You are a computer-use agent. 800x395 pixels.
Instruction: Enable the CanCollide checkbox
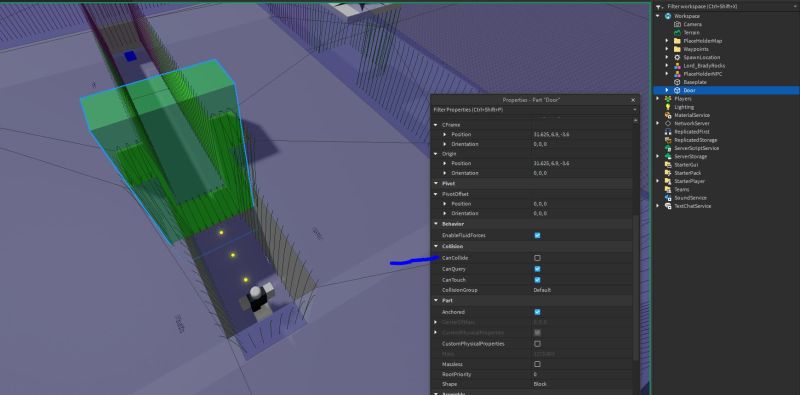pyautogui.click(x=537, y=258)
